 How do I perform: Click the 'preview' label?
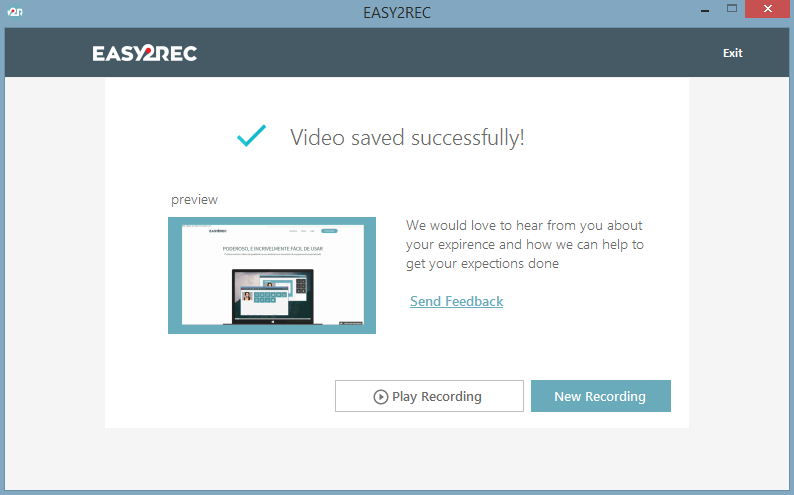194,200
